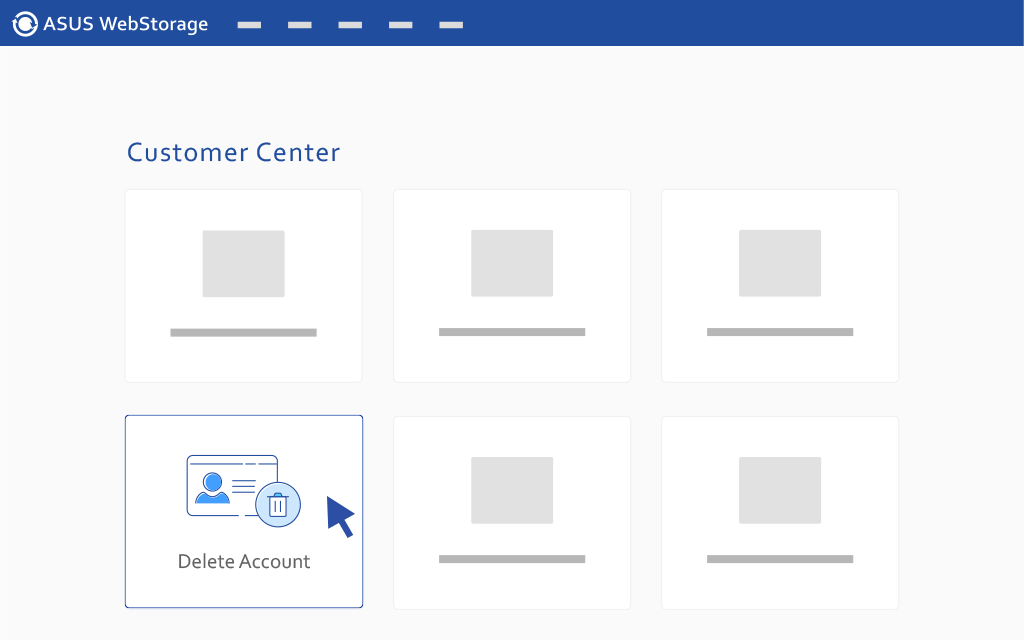Viewport: 1024px width, 640px height.
Task: Select the top-right card's placeholder image
Action: (780, 263)
